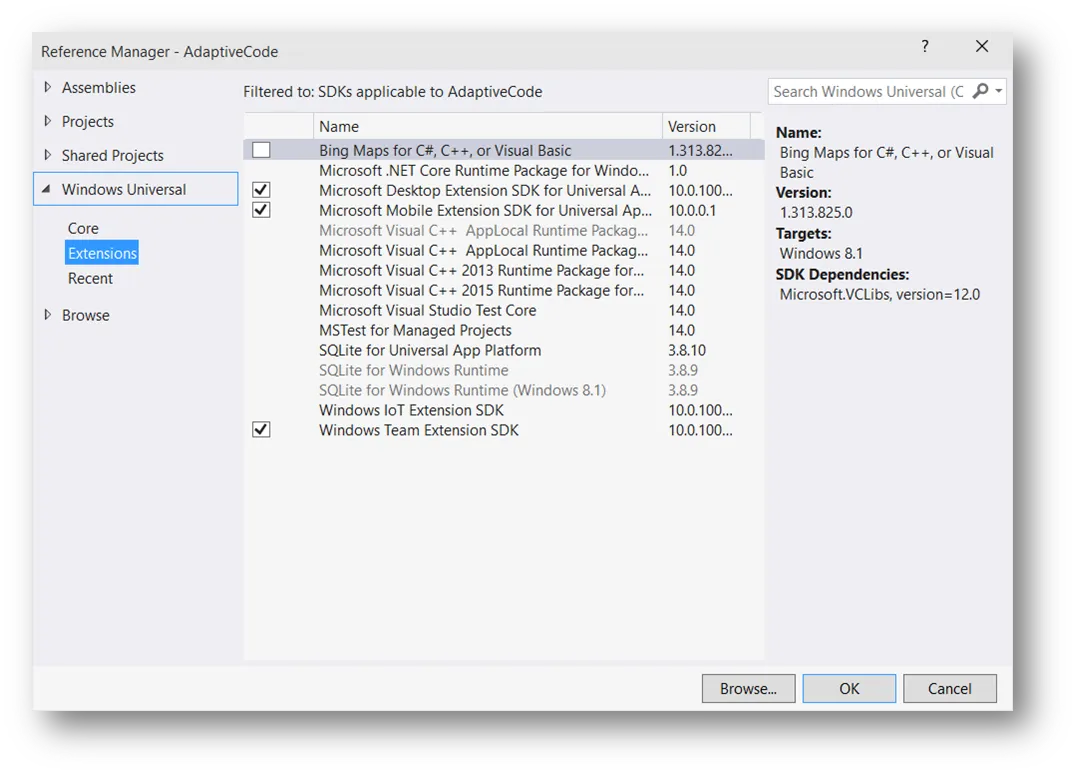This screenshot has height=775, width=1077.
Task: Open the search options dropdown arrow
Action: (x=999, y=91)
